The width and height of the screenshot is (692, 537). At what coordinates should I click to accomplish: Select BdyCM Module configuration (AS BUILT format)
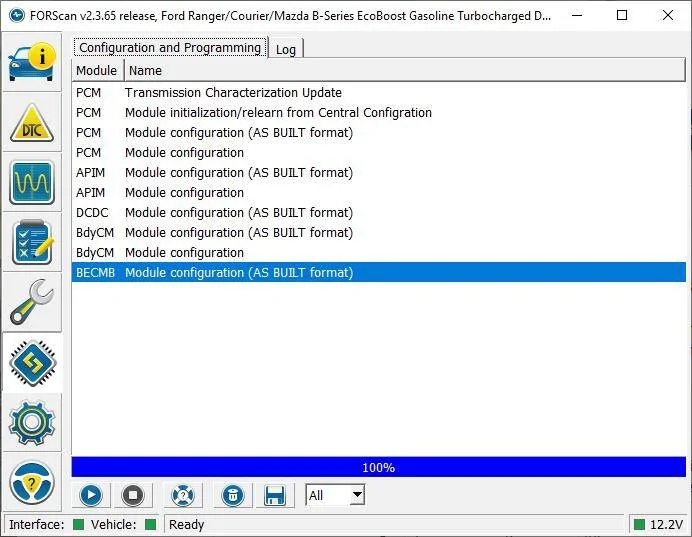(x=379, y=233)
